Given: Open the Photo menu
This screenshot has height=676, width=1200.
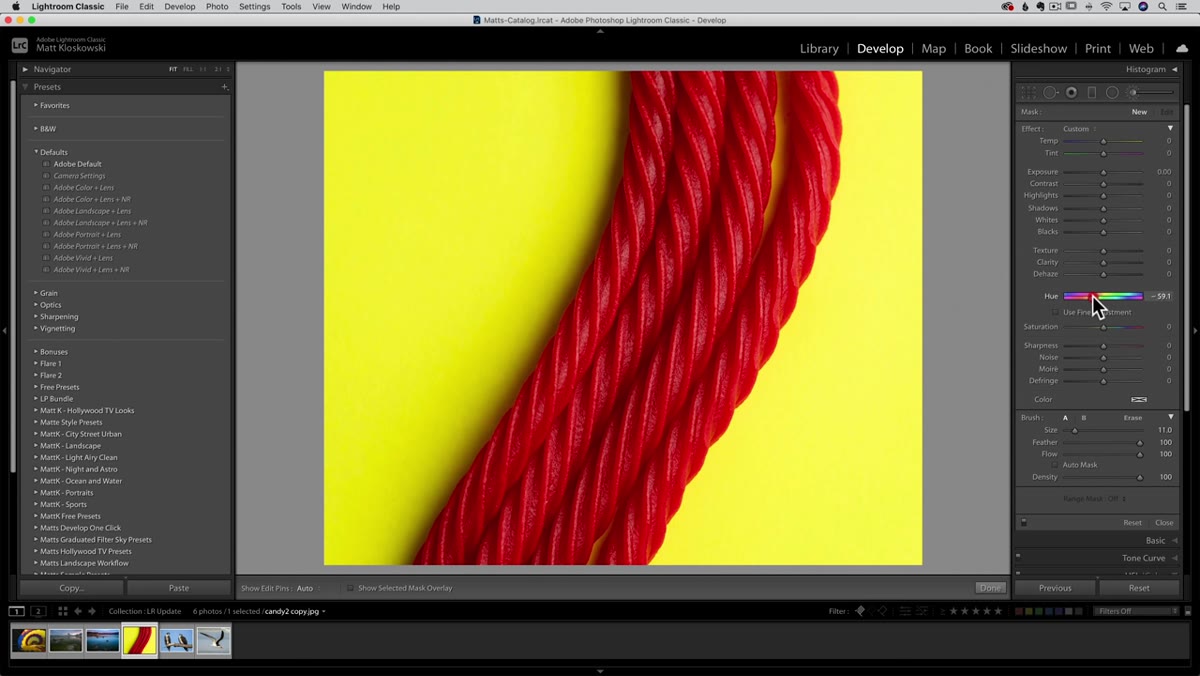Looking at the screenshot, I should [x=217, y=6].
